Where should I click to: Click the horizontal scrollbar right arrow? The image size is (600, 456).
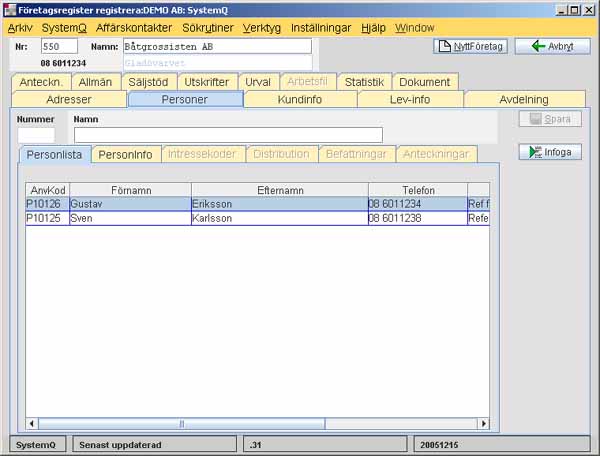(x=484, y=423)
